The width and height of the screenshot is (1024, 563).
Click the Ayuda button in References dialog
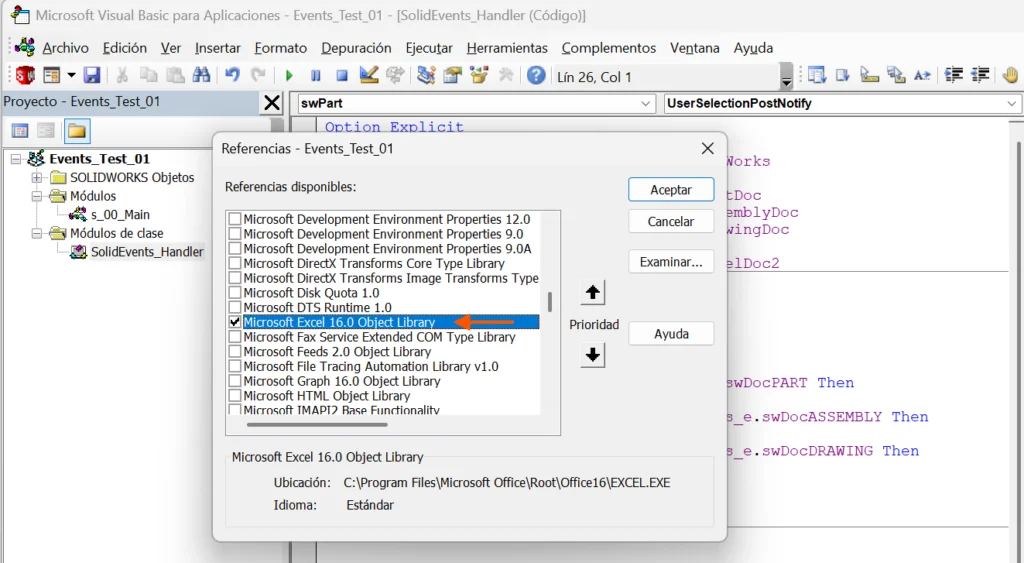pyautogui.click(x=671, y=334)
